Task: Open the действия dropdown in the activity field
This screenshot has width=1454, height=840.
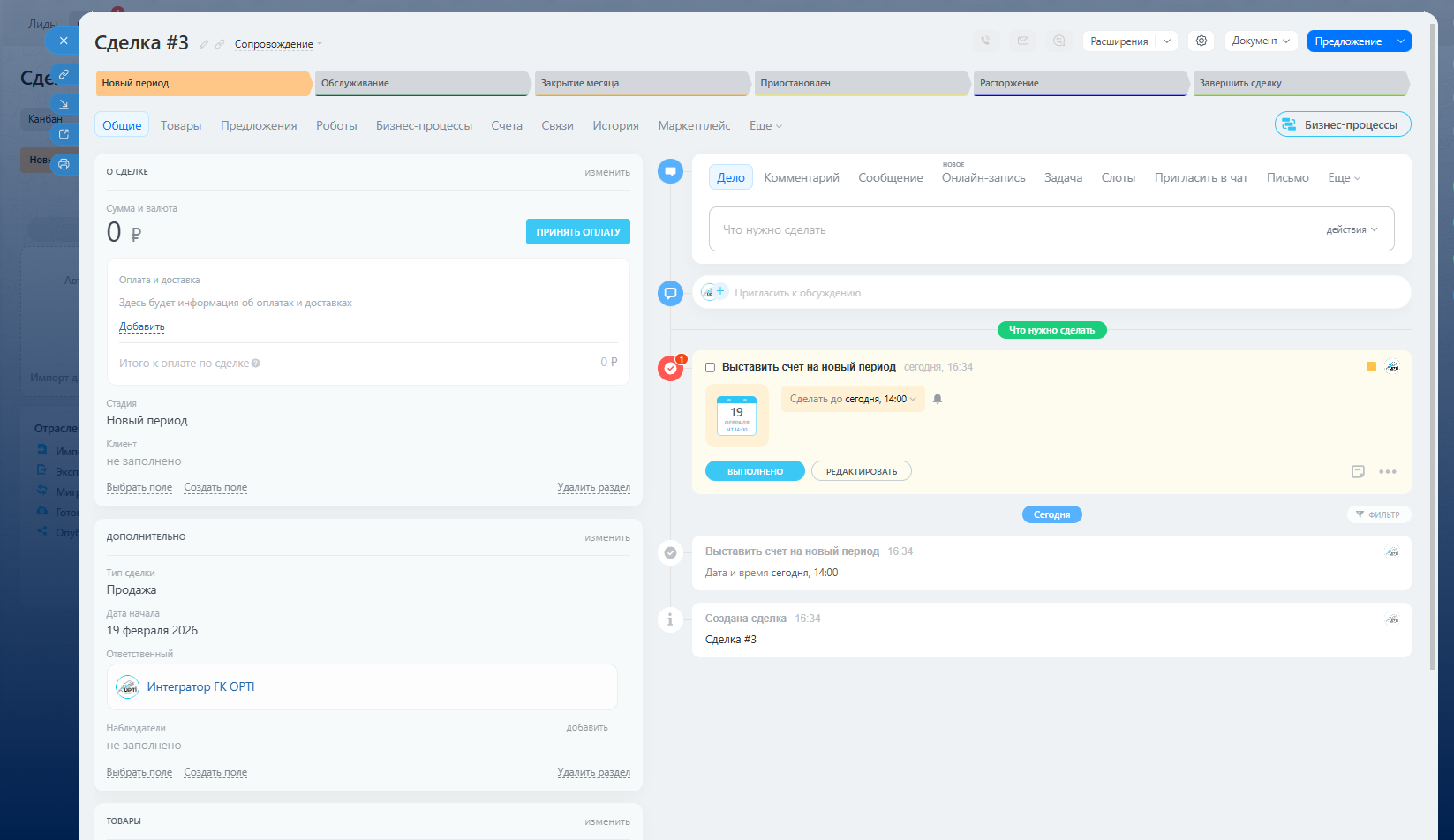Action: (1351, 229)
